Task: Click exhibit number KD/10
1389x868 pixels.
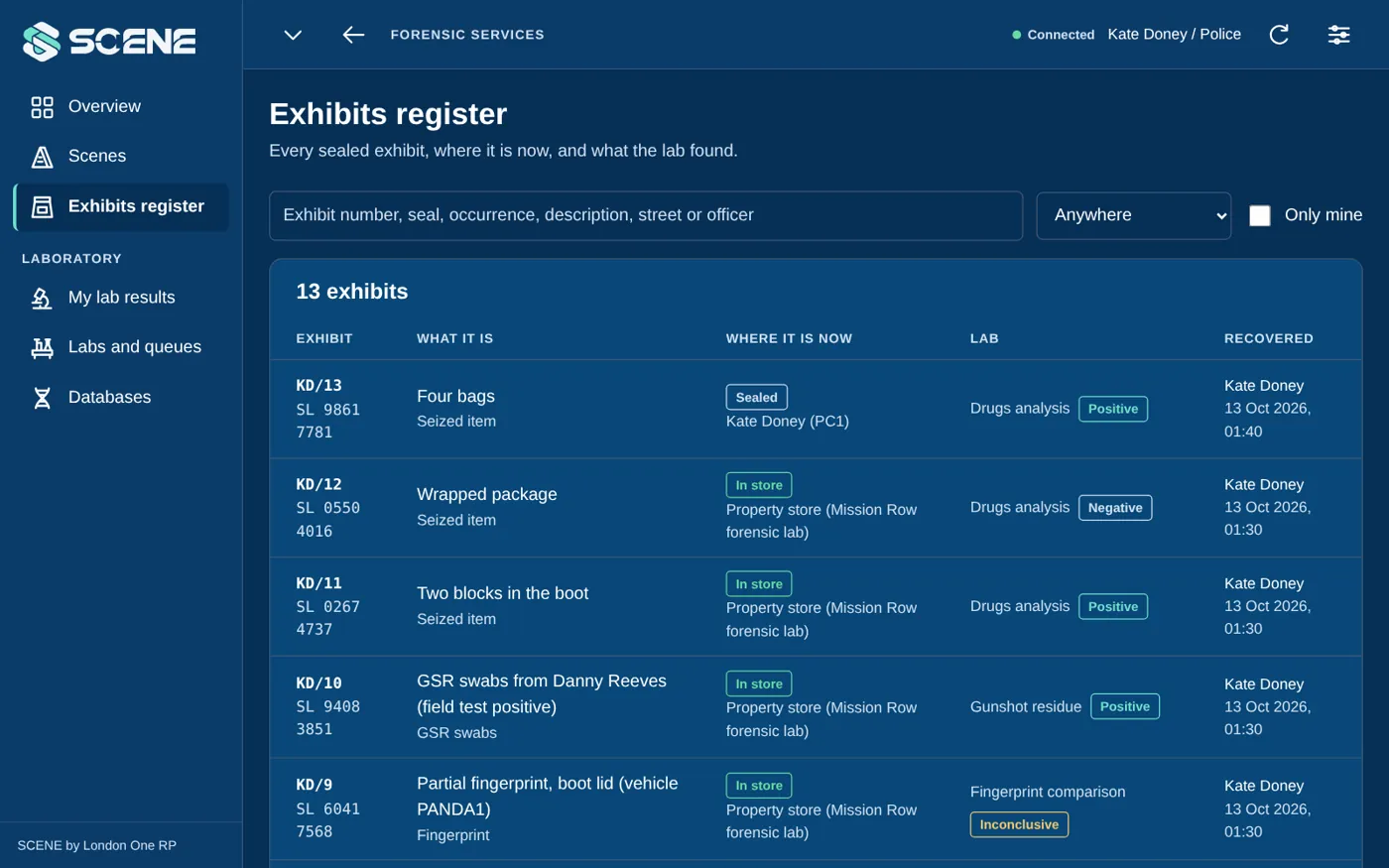Action: click(x=318, y=683)
